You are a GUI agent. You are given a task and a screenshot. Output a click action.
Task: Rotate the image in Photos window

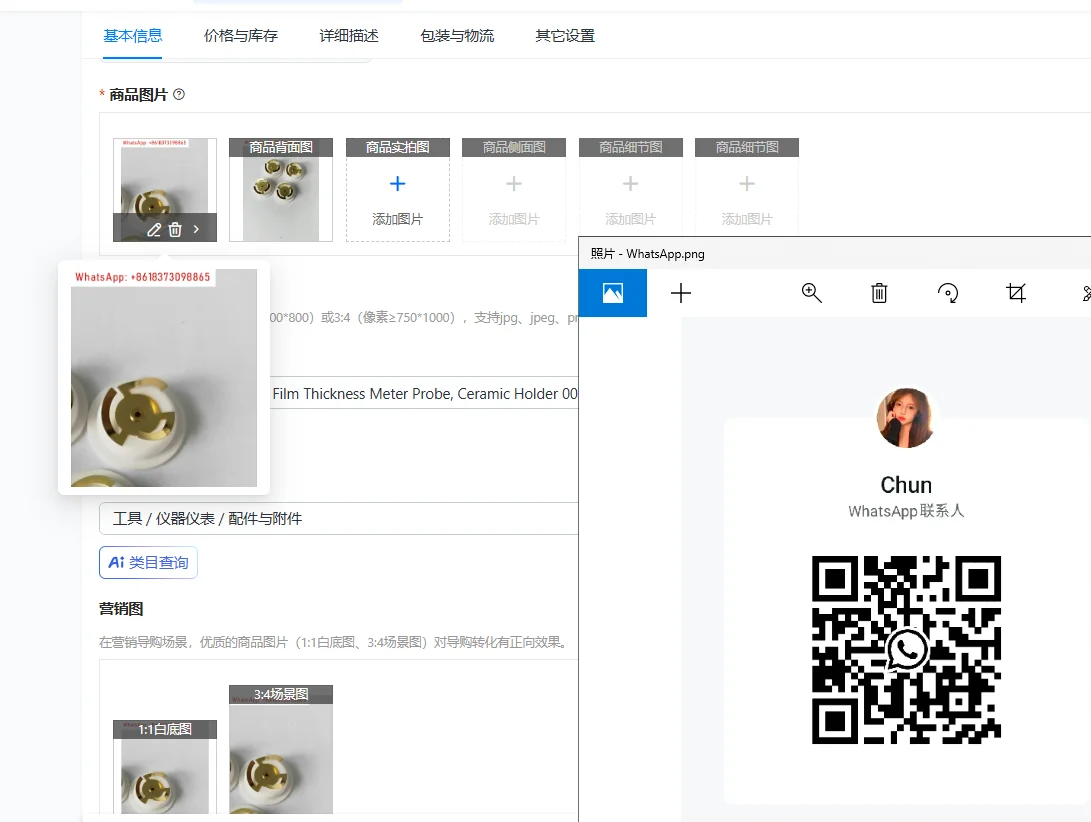coord(948,293)
